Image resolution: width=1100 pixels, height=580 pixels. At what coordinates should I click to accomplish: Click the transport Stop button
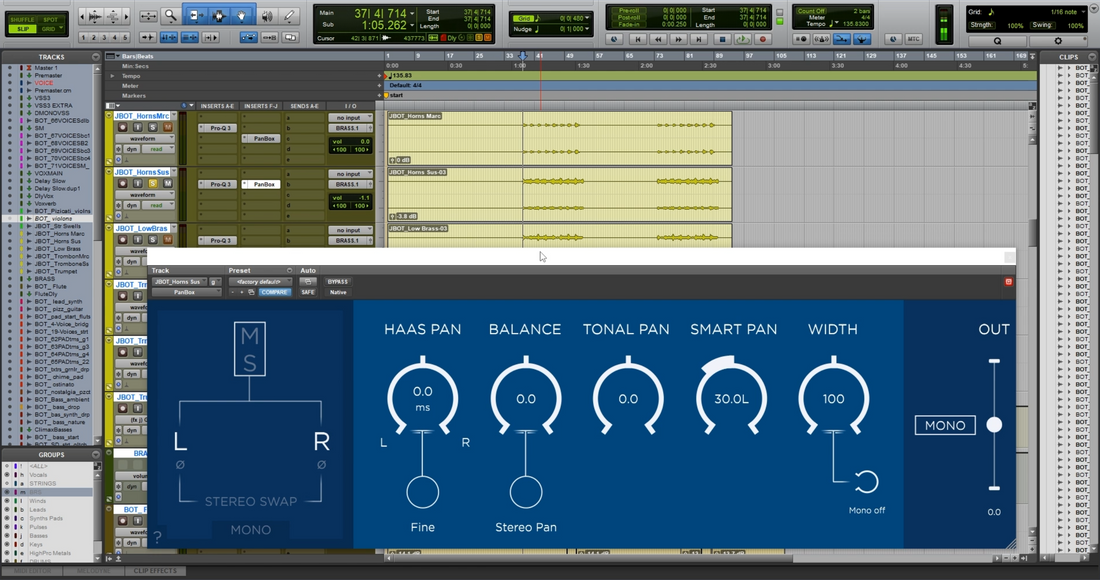(722, 39)
